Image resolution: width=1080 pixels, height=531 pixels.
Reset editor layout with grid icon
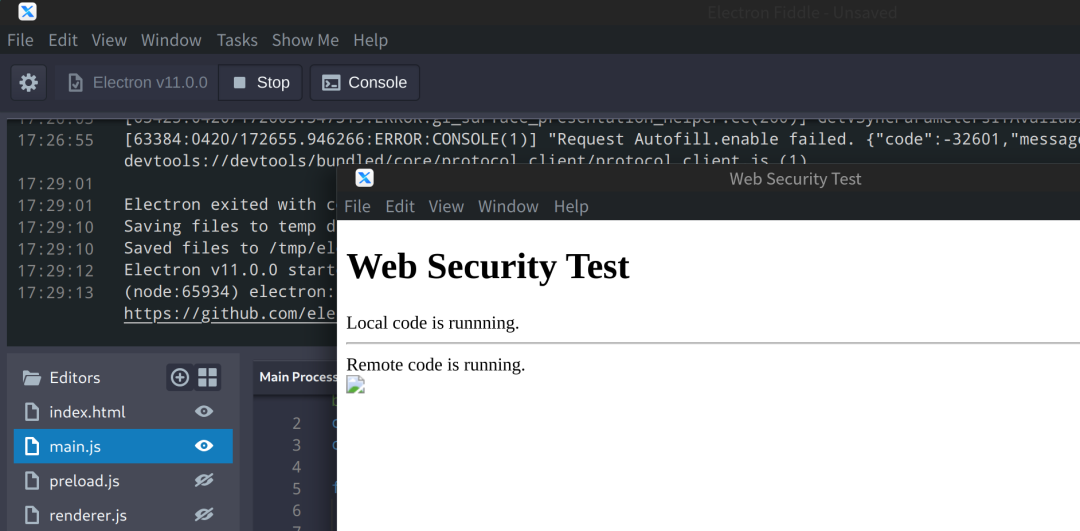(x=207, y=377)
